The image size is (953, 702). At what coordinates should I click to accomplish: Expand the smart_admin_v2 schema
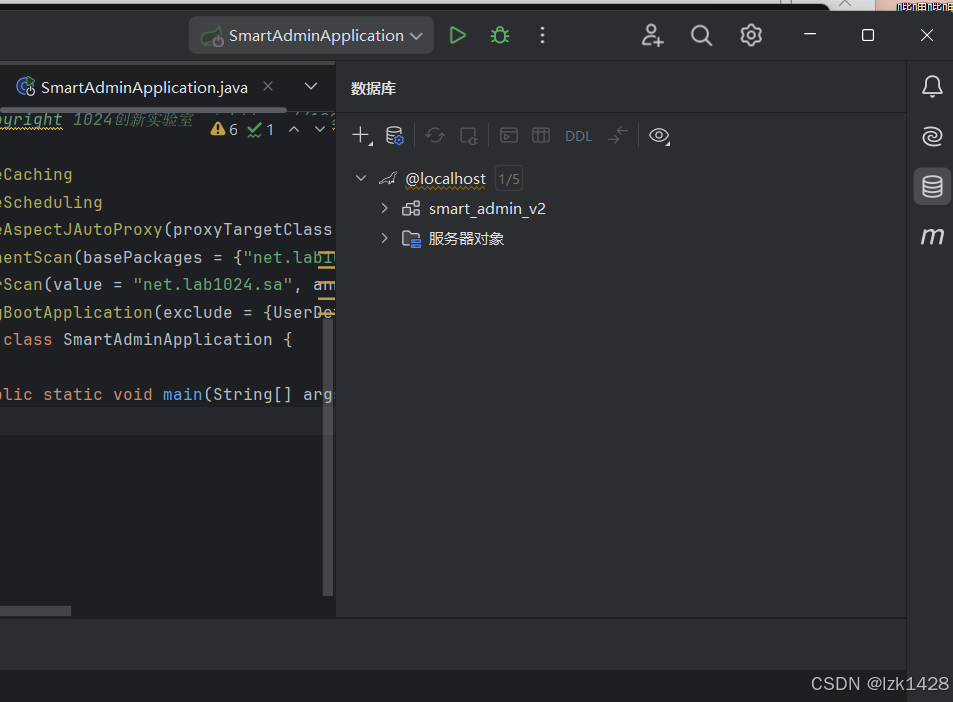pos(383,208)
